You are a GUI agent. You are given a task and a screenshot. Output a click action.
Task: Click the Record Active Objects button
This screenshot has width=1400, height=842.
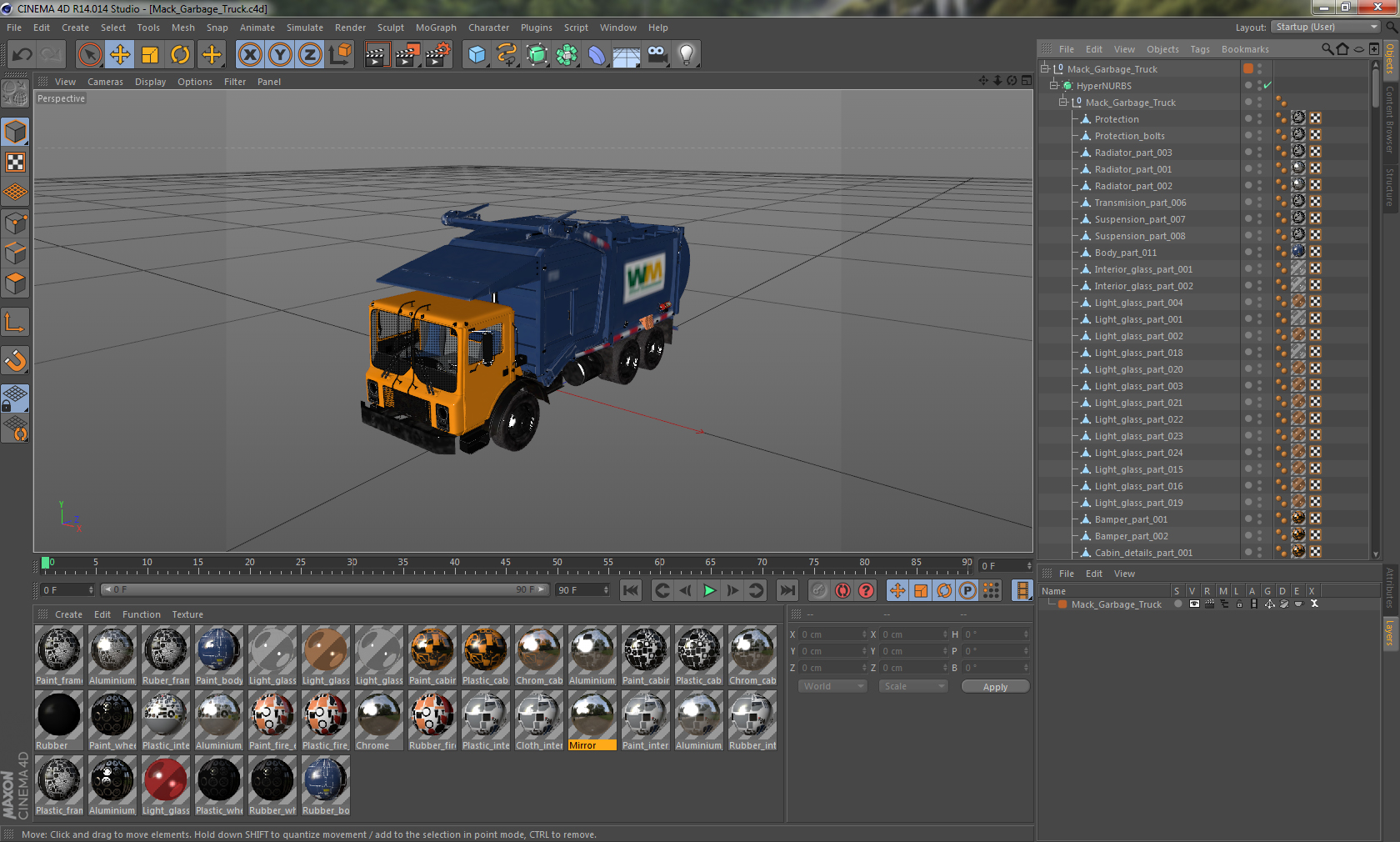(819, 590)
